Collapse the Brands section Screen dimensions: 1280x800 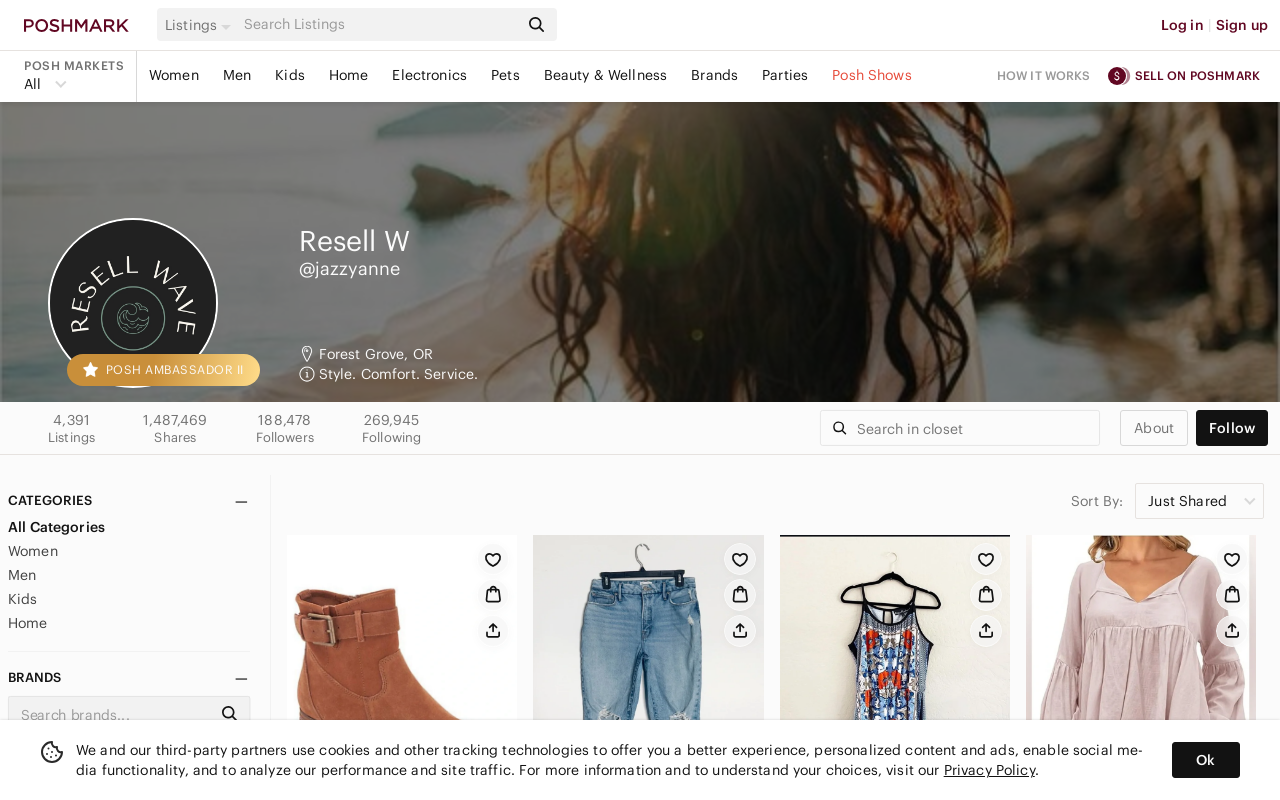pyautogui.click(x=241, y=679)
